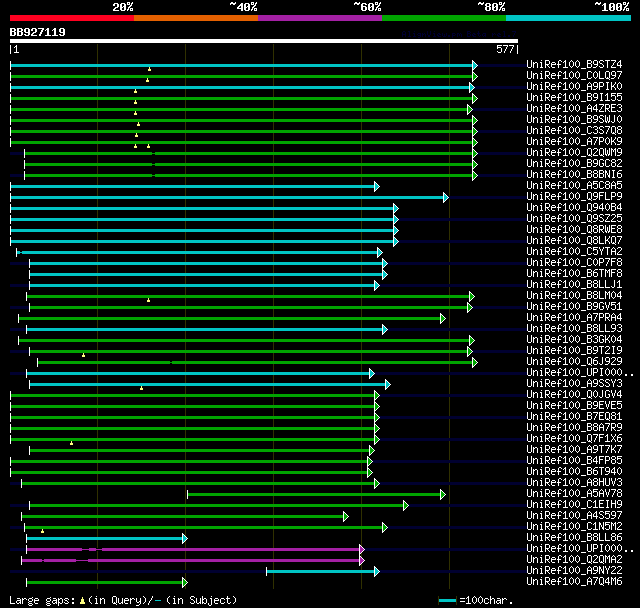
Task: Select the UniRef100_A9PIK0 hit label
Action: coord(574,87)
